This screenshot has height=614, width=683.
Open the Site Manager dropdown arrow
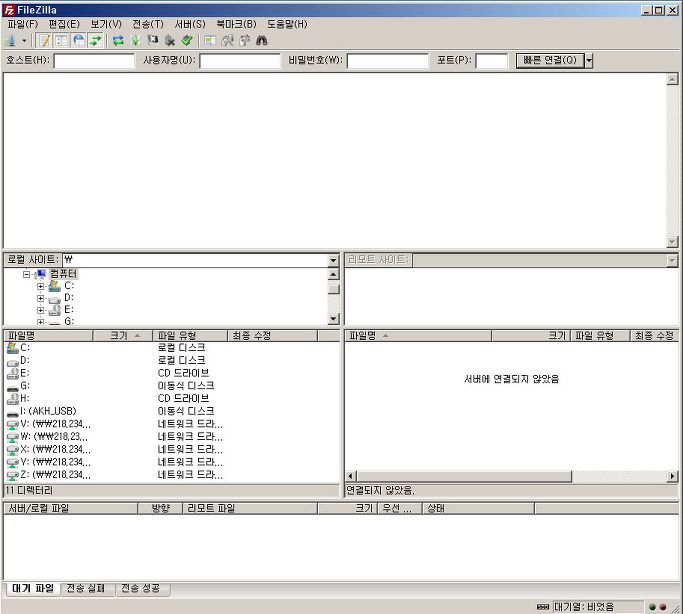coord(24,40)
